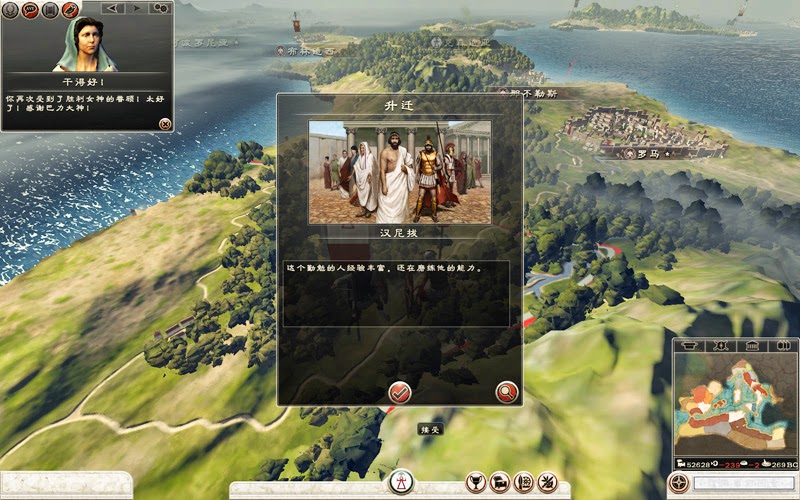The width and height of the screenshot is (800, 500).
Task: Click the description text about the diligent man
Action: [384, 268]
